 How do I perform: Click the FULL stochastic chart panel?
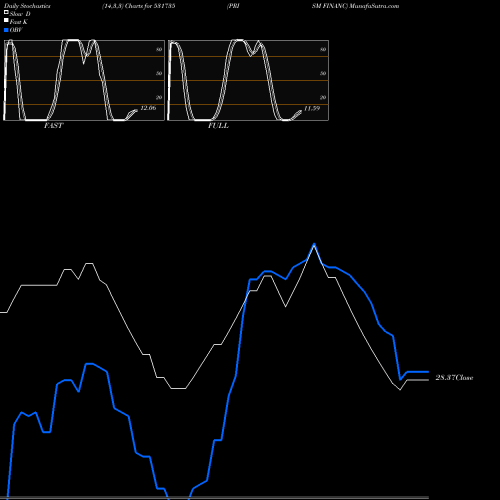click(248, 80)
